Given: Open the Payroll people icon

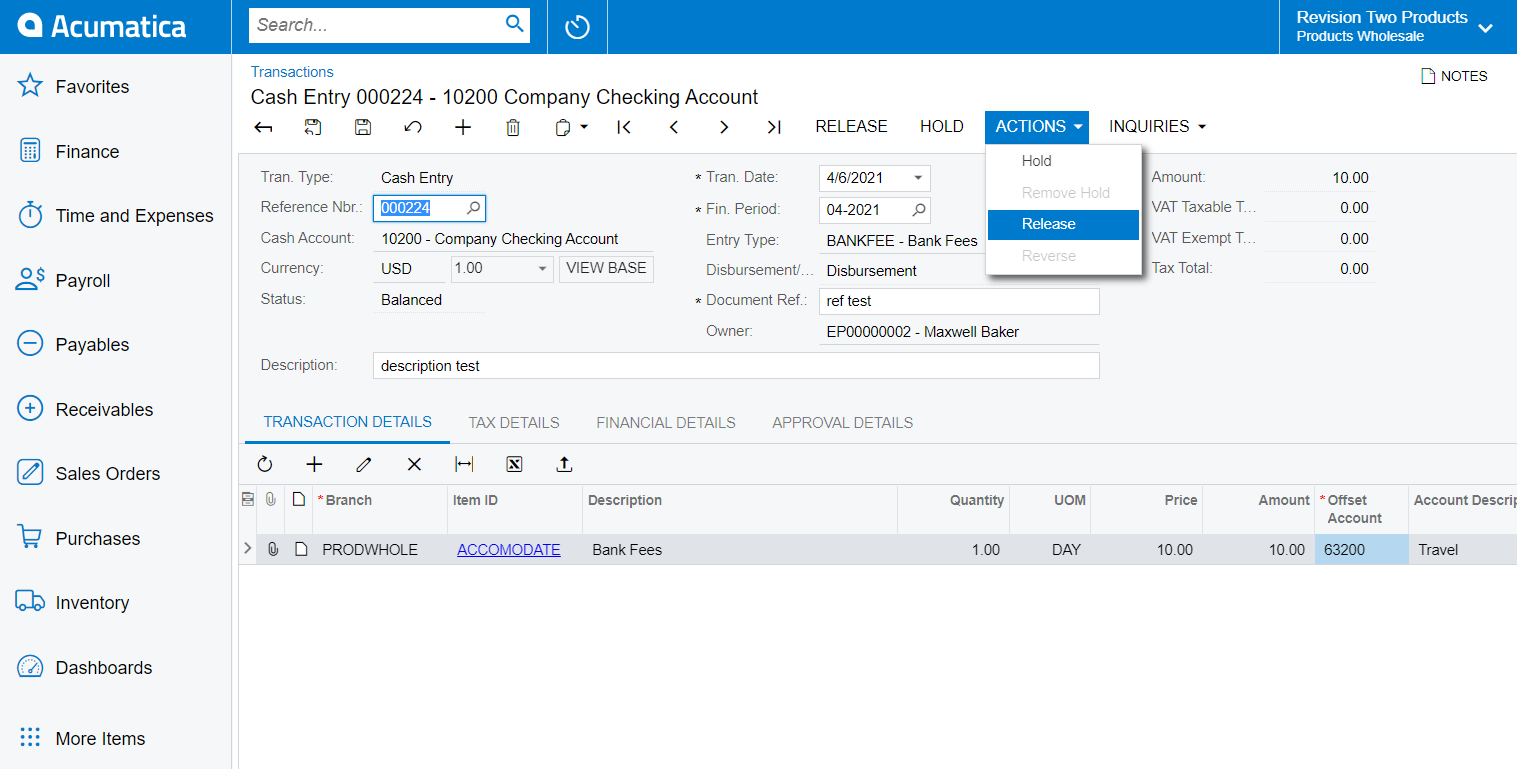Looking at the screenshot, I should click(x=30, y=280).
